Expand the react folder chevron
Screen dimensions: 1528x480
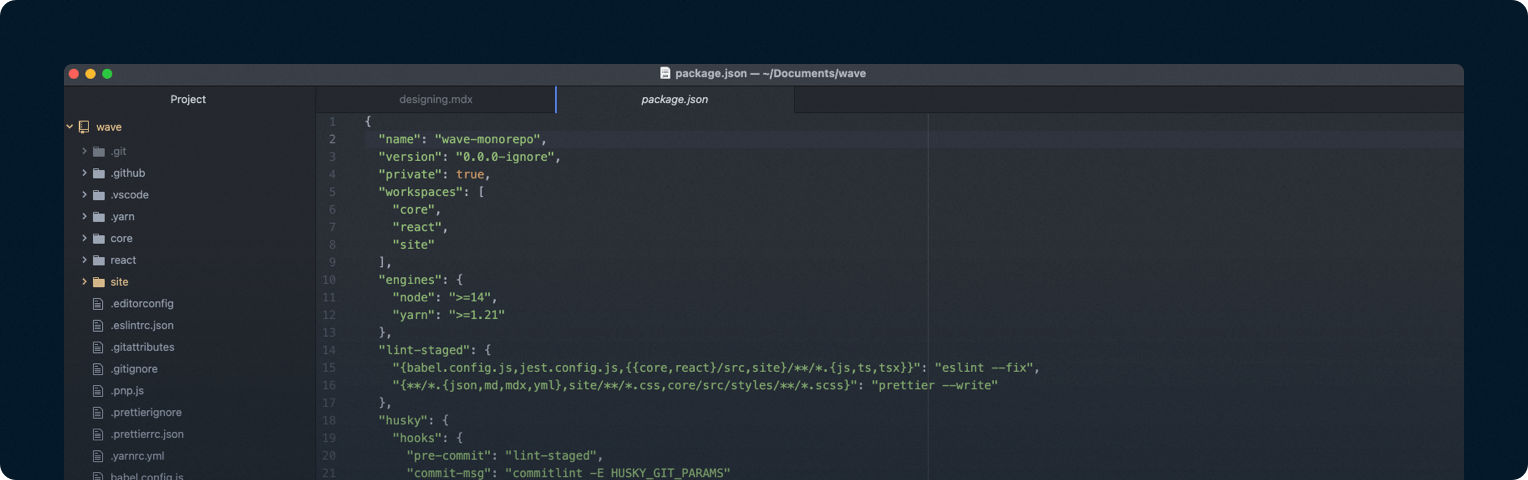85,261
